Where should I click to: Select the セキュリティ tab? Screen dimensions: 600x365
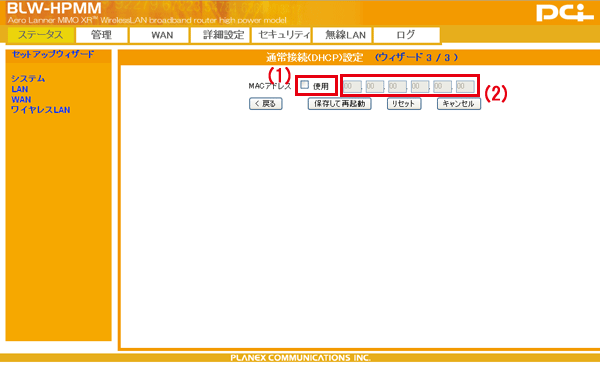[284, 35]
